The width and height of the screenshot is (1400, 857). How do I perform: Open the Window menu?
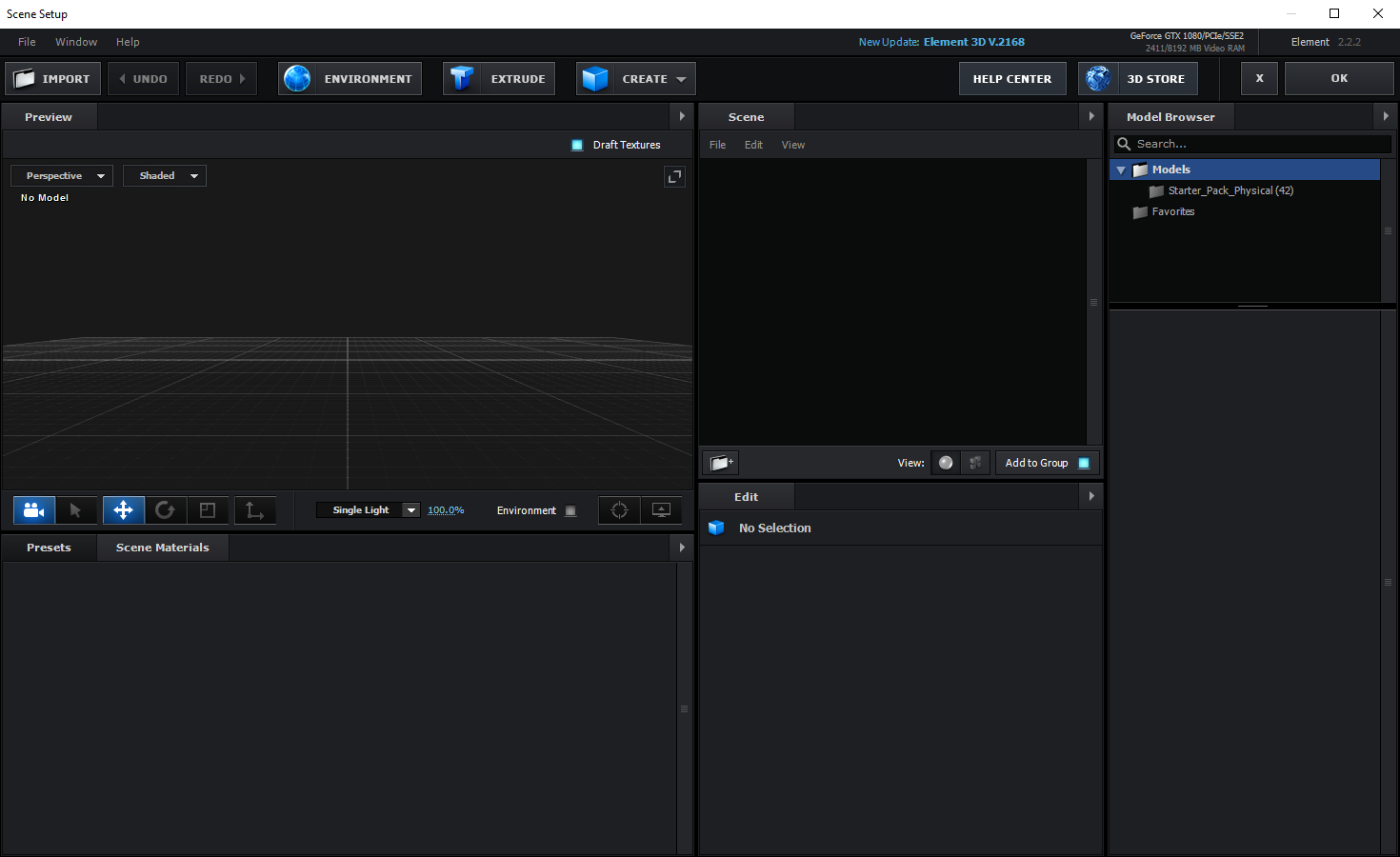click(76, 42)
